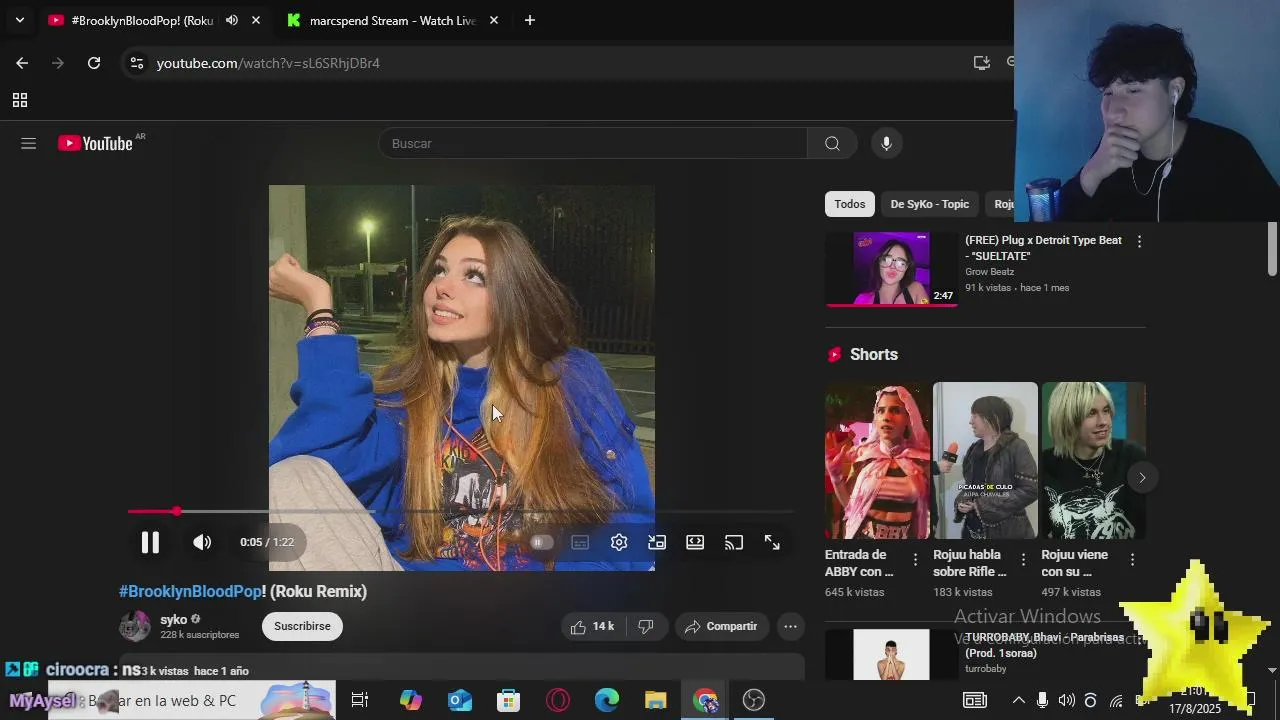Image resolution: width=1280 pixels, height=720 pixels.
Task: Open Outlook from the taskbar
Action: [x=460, y=700]
